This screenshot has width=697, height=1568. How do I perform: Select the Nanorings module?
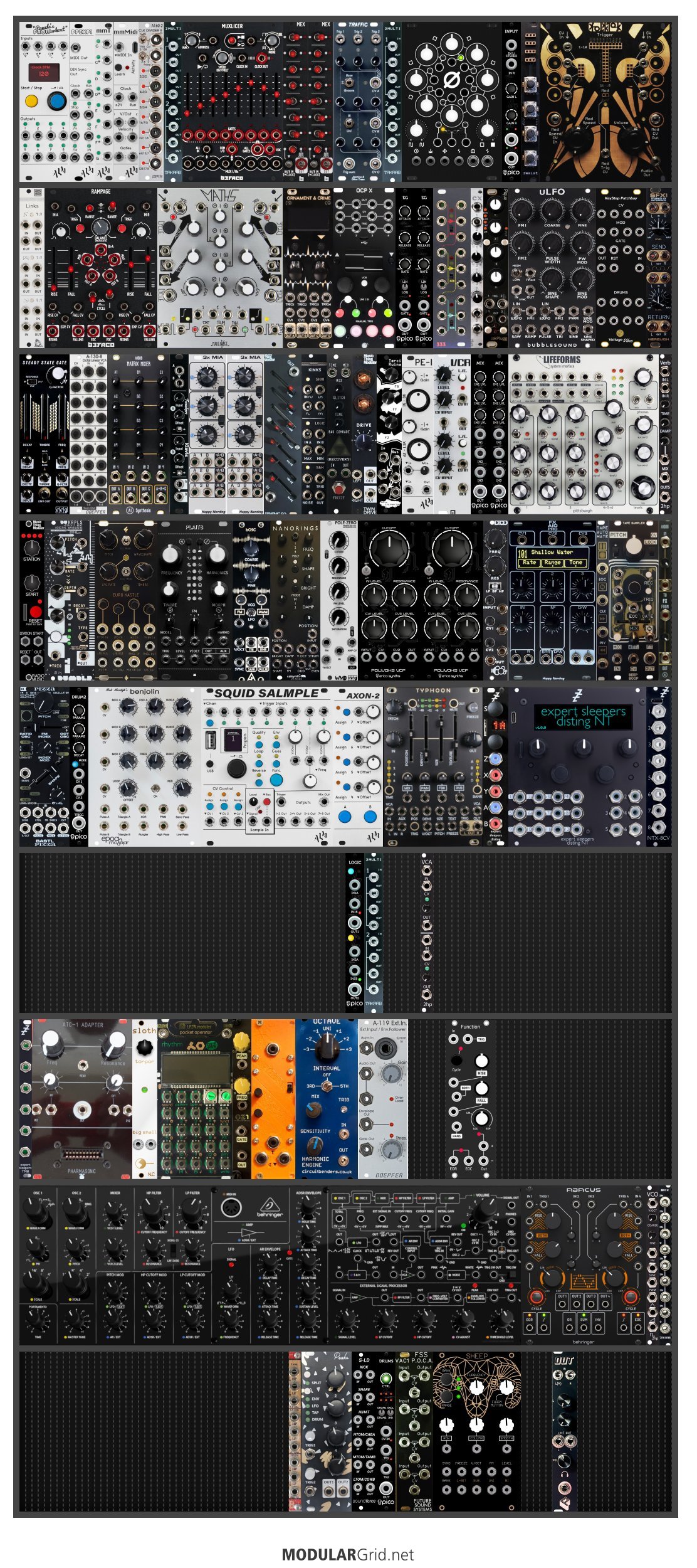(295, 601)
